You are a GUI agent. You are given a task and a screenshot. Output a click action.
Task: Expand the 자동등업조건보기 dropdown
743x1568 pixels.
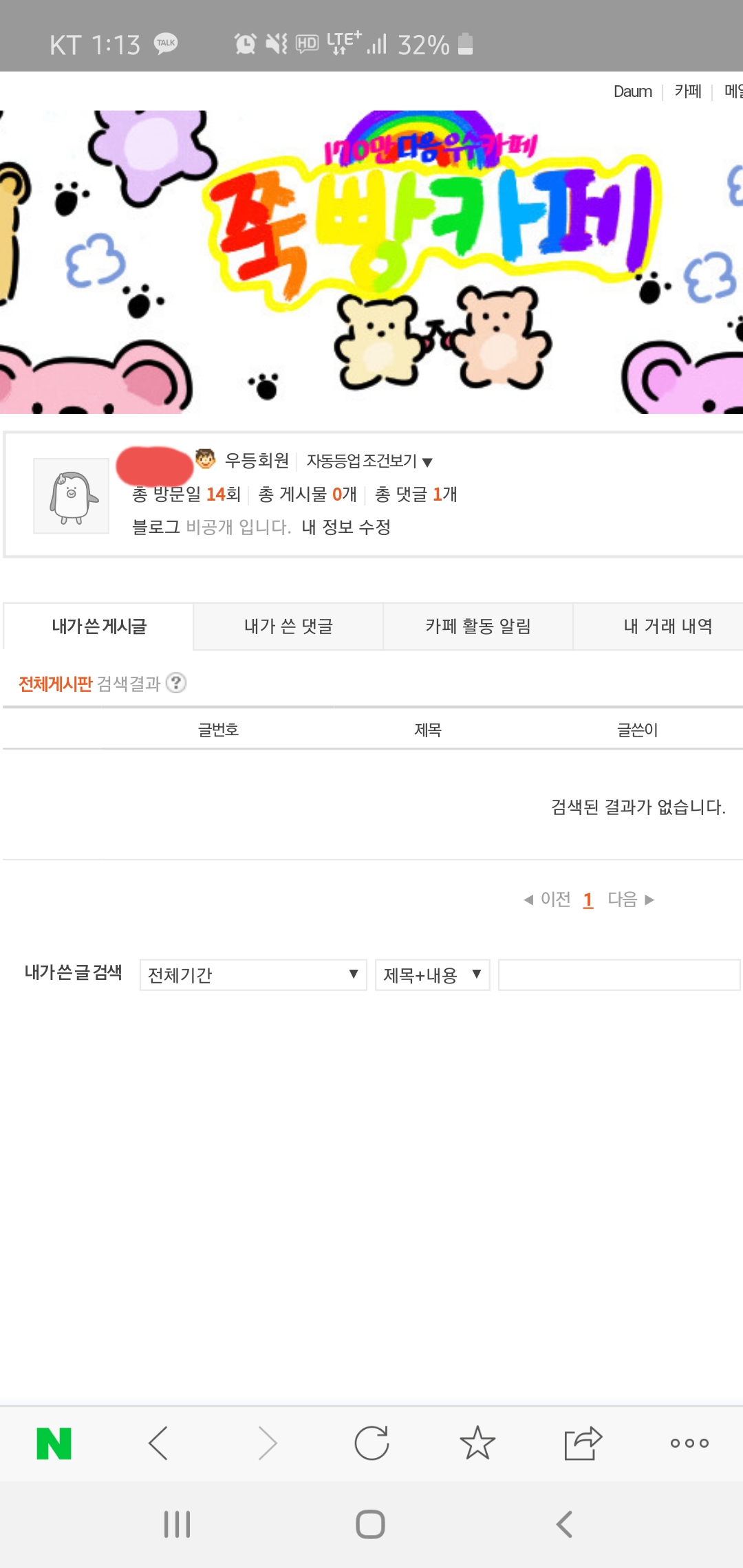(369, 461)
